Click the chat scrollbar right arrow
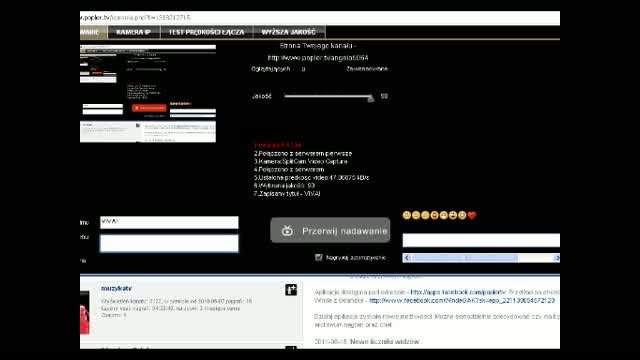 [x=556, y=258]
